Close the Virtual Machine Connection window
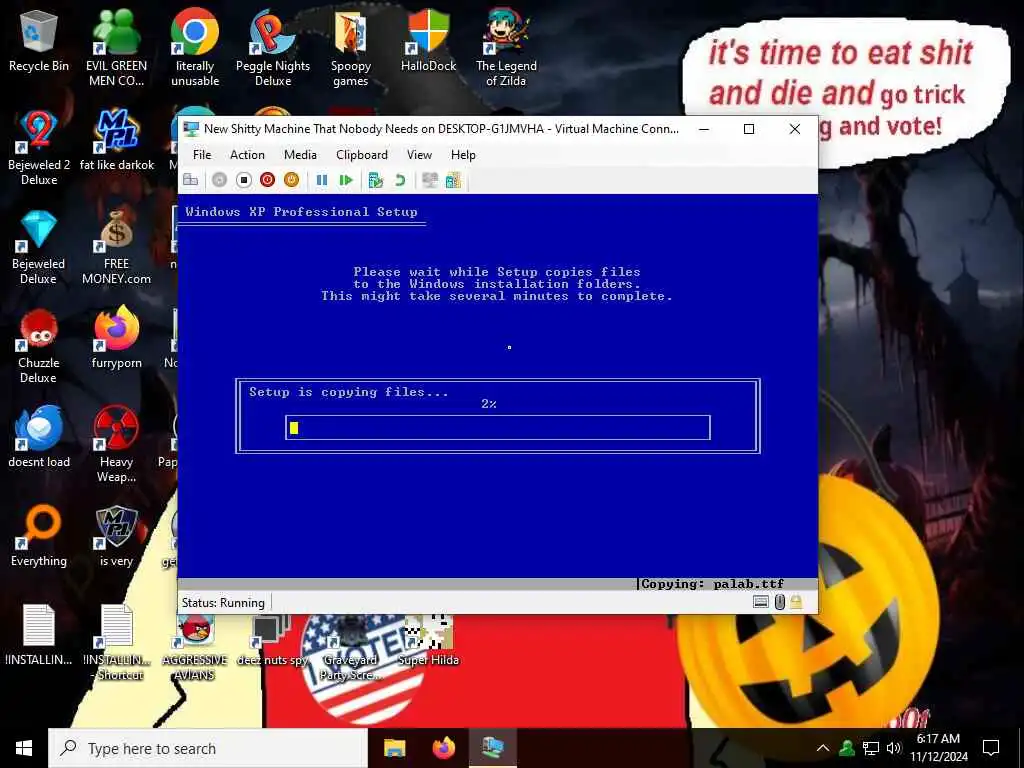 coord(795,129)
